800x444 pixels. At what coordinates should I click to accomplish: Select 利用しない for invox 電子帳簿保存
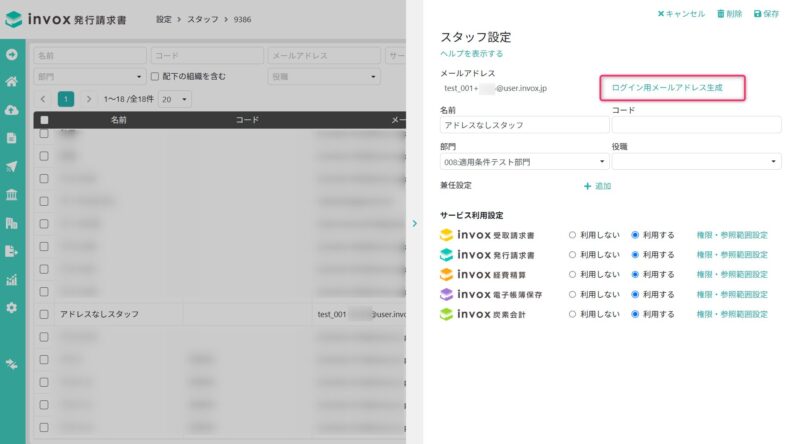(572, 294)
